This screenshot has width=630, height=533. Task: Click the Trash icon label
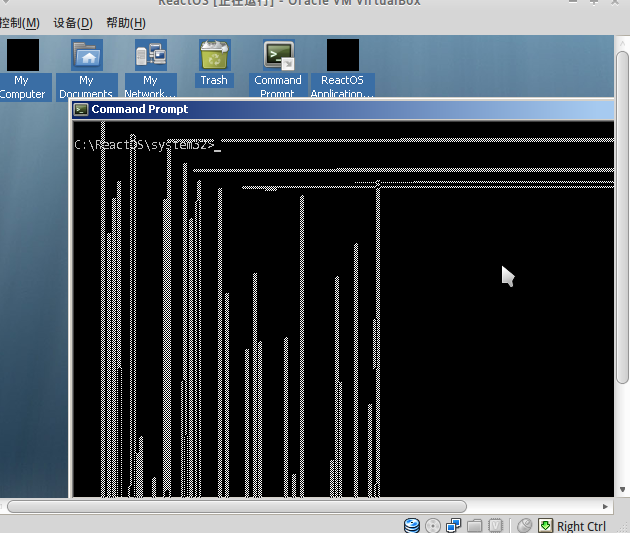(x=214, y=80)
